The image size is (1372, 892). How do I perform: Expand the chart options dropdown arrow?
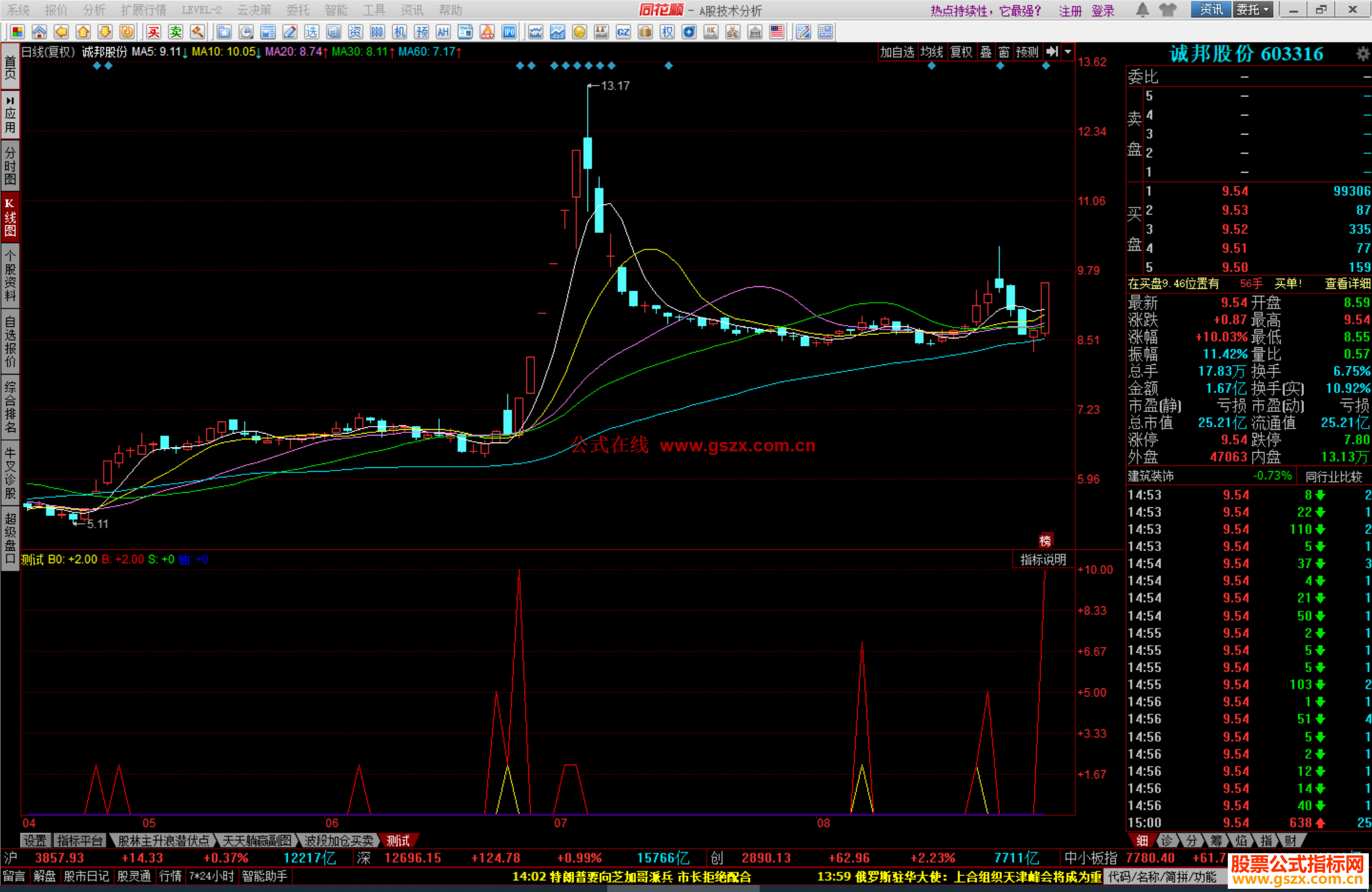(1068, 52)
